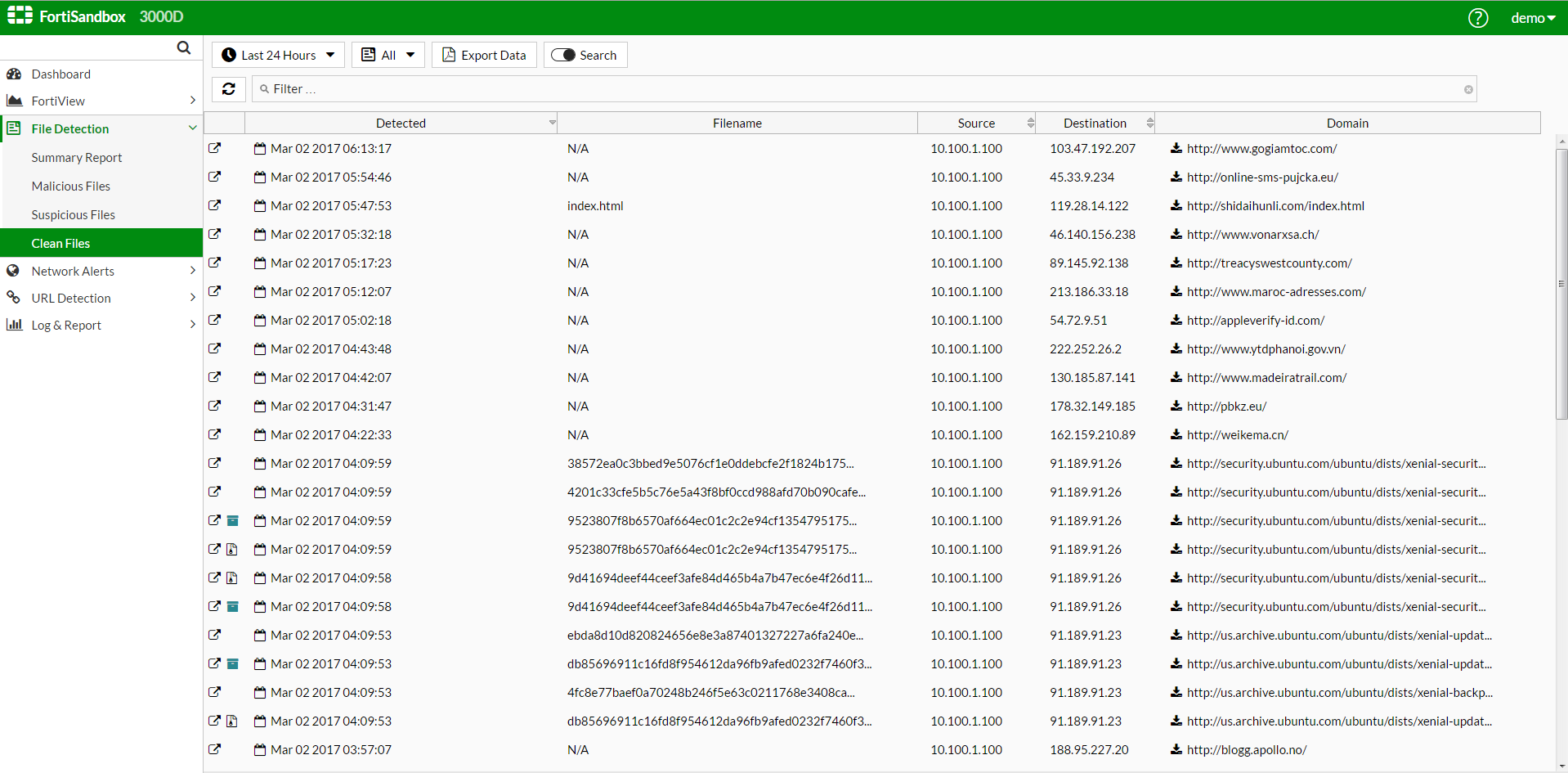This screenshot has width=1568, height=773.
Task: Click archive icon on second 9d41694deef row
Action: [x=232, y=606]
